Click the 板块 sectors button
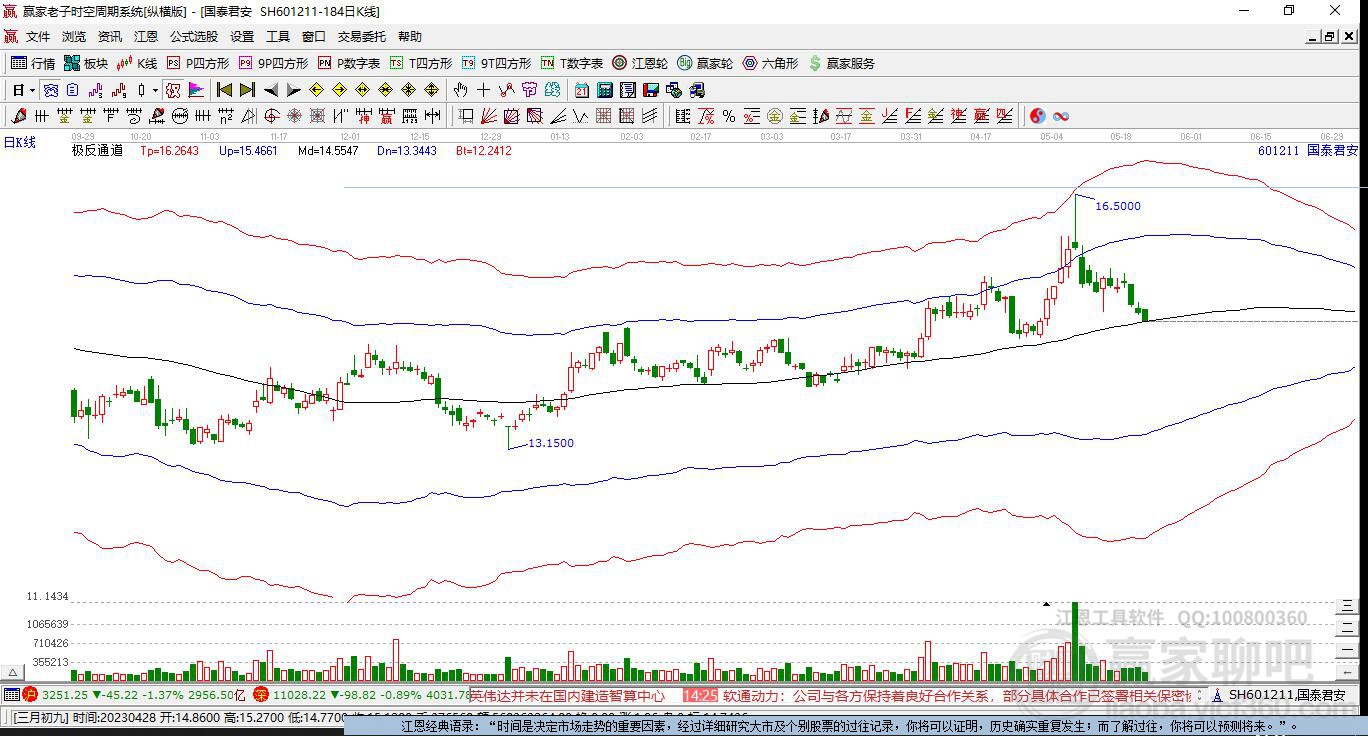 click(86, 63)
